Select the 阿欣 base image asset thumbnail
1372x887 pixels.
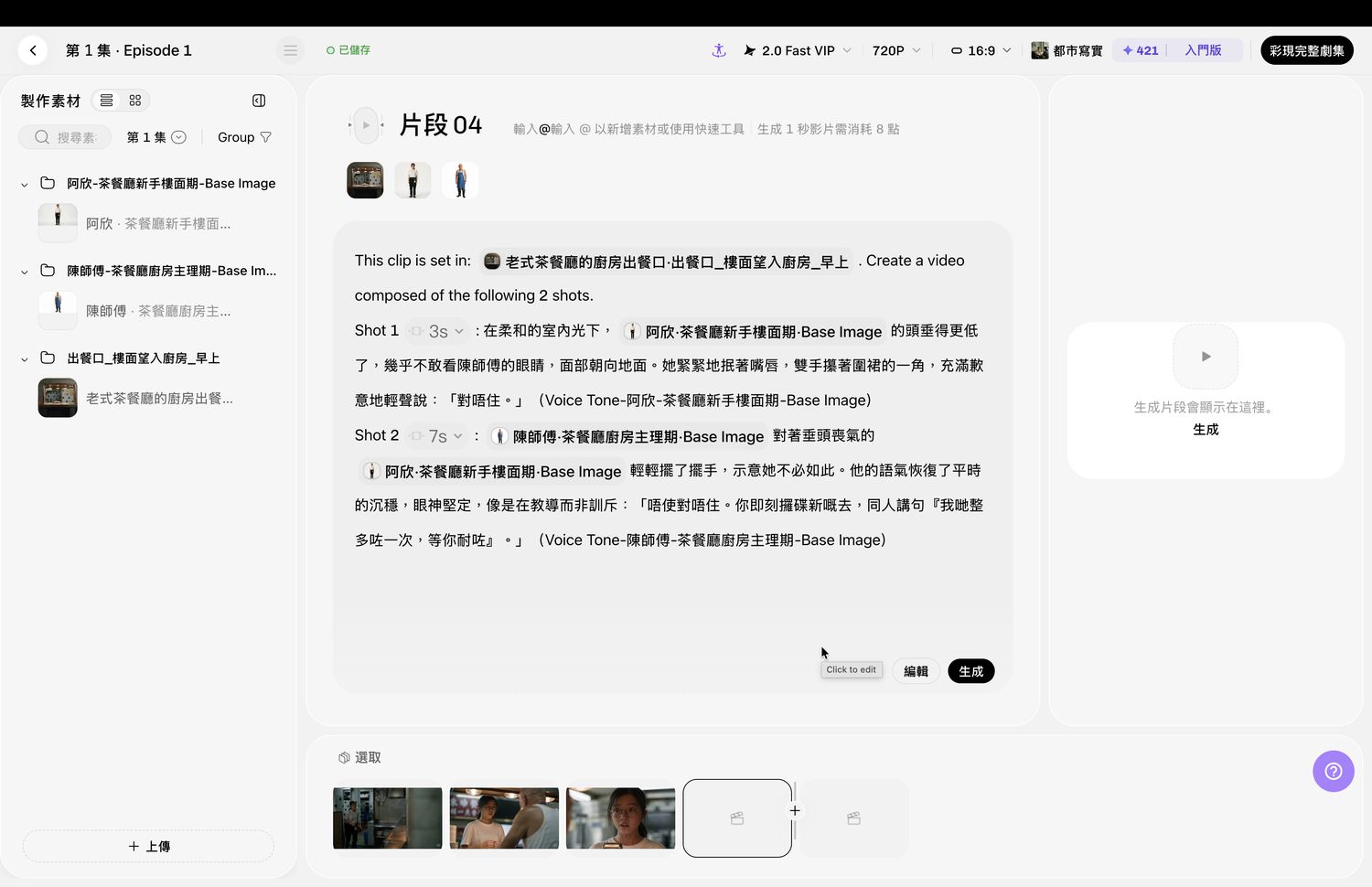(58, 223)
